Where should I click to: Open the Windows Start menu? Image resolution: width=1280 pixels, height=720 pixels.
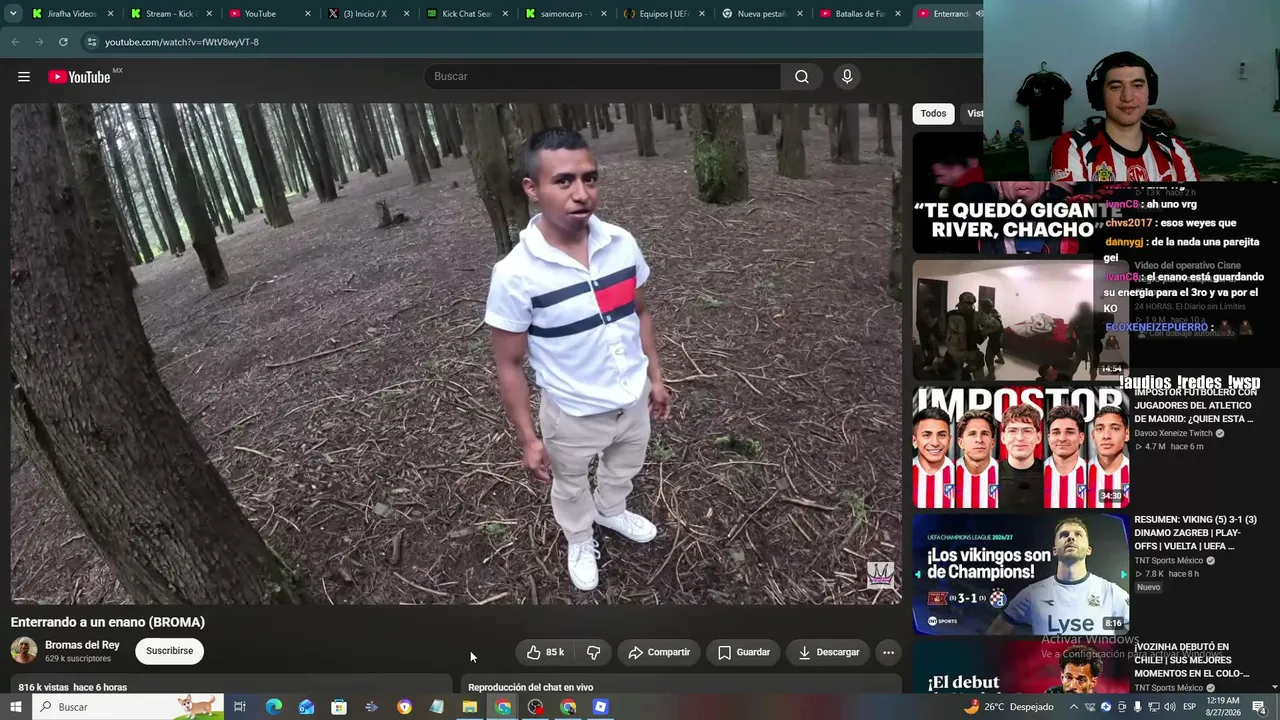(x=16, y=707)
